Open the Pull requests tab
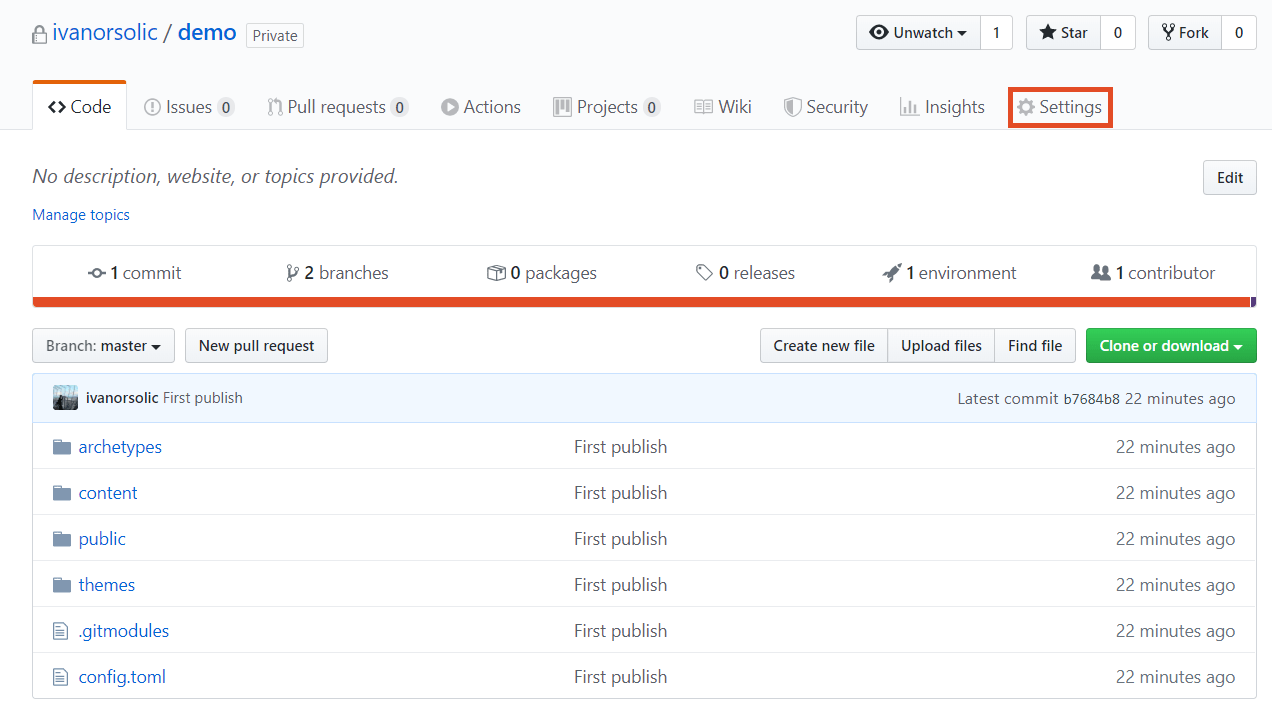 [336, 107]
